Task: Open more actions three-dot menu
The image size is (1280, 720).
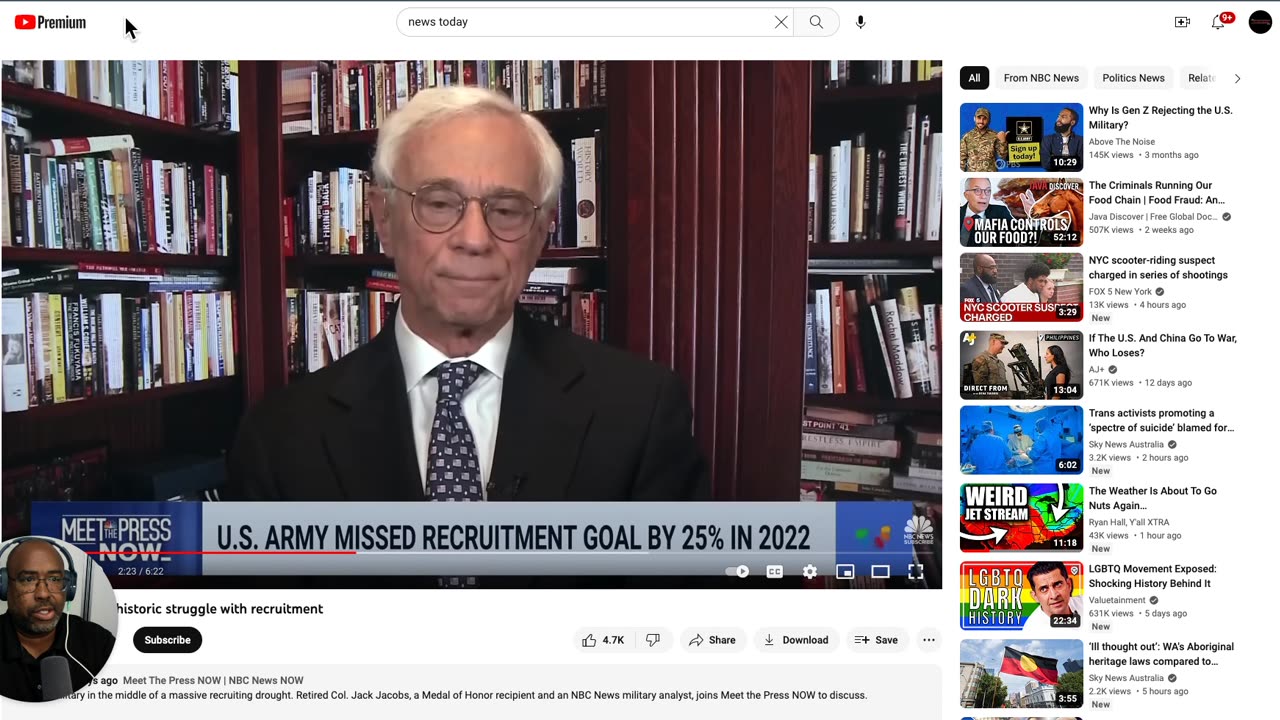Action: coord(929,640)
